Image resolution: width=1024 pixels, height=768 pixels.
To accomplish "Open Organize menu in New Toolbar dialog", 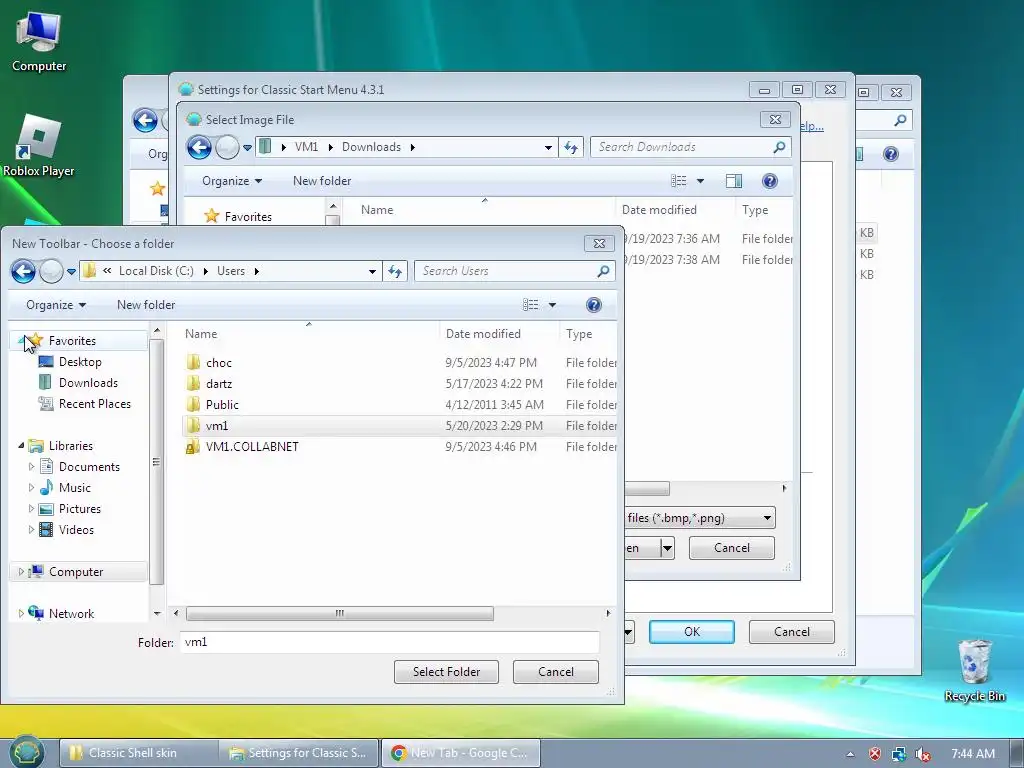I will (56, 305).
